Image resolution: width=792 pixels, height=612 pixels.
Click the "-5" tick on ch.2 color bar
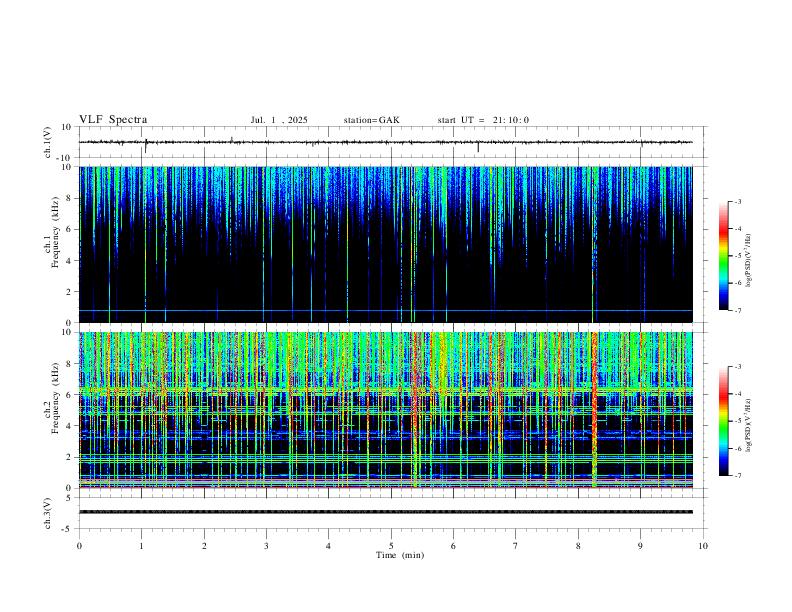[738, 421]
